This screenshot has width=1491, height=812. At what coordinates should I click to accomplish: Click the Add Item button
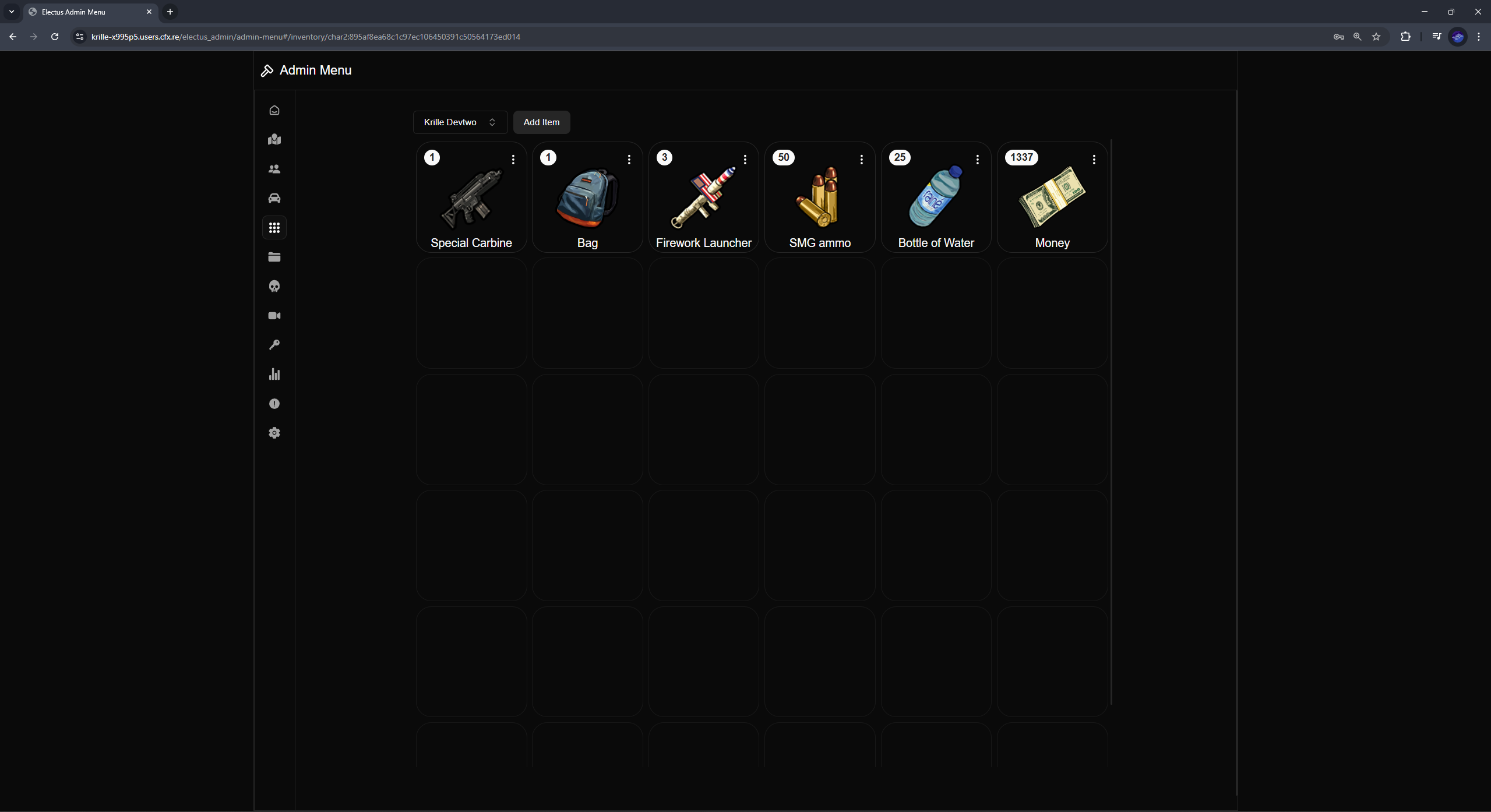(x=541, y=122)
